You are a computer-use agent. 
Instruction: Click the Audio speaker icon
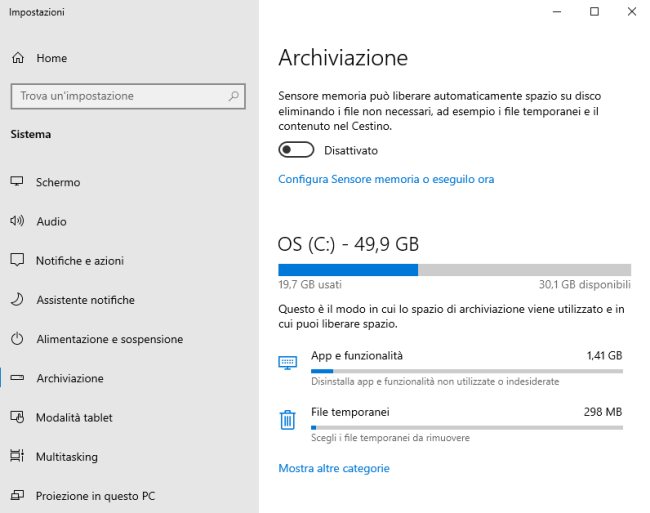click(x=17, y=221)
